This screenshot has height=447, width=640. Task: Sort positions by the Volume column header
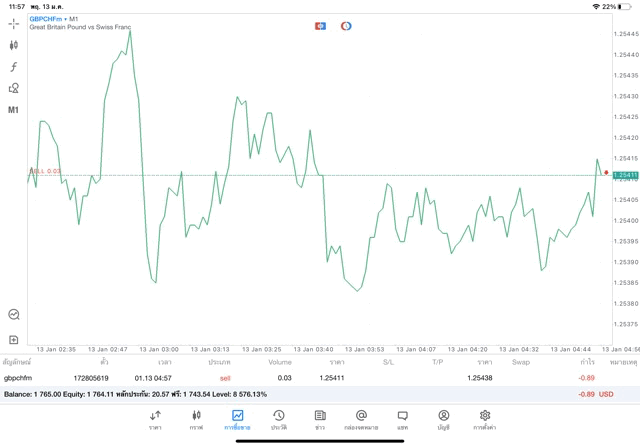tap(280, 362)
